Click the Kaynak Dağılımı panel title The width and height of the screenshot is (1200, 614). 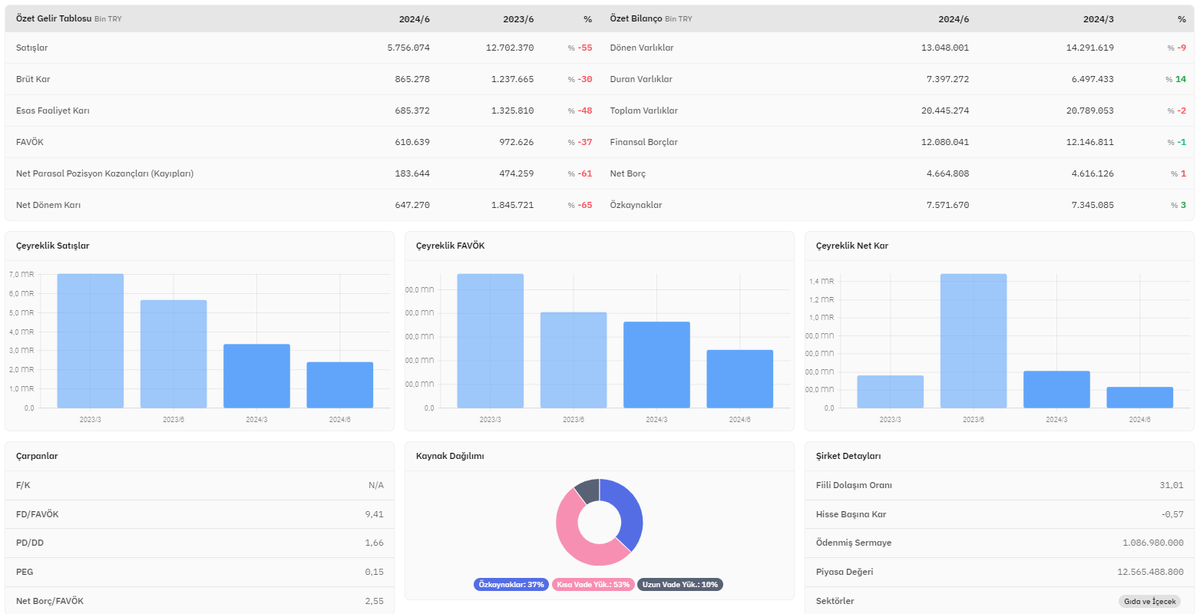click(450, 456)
